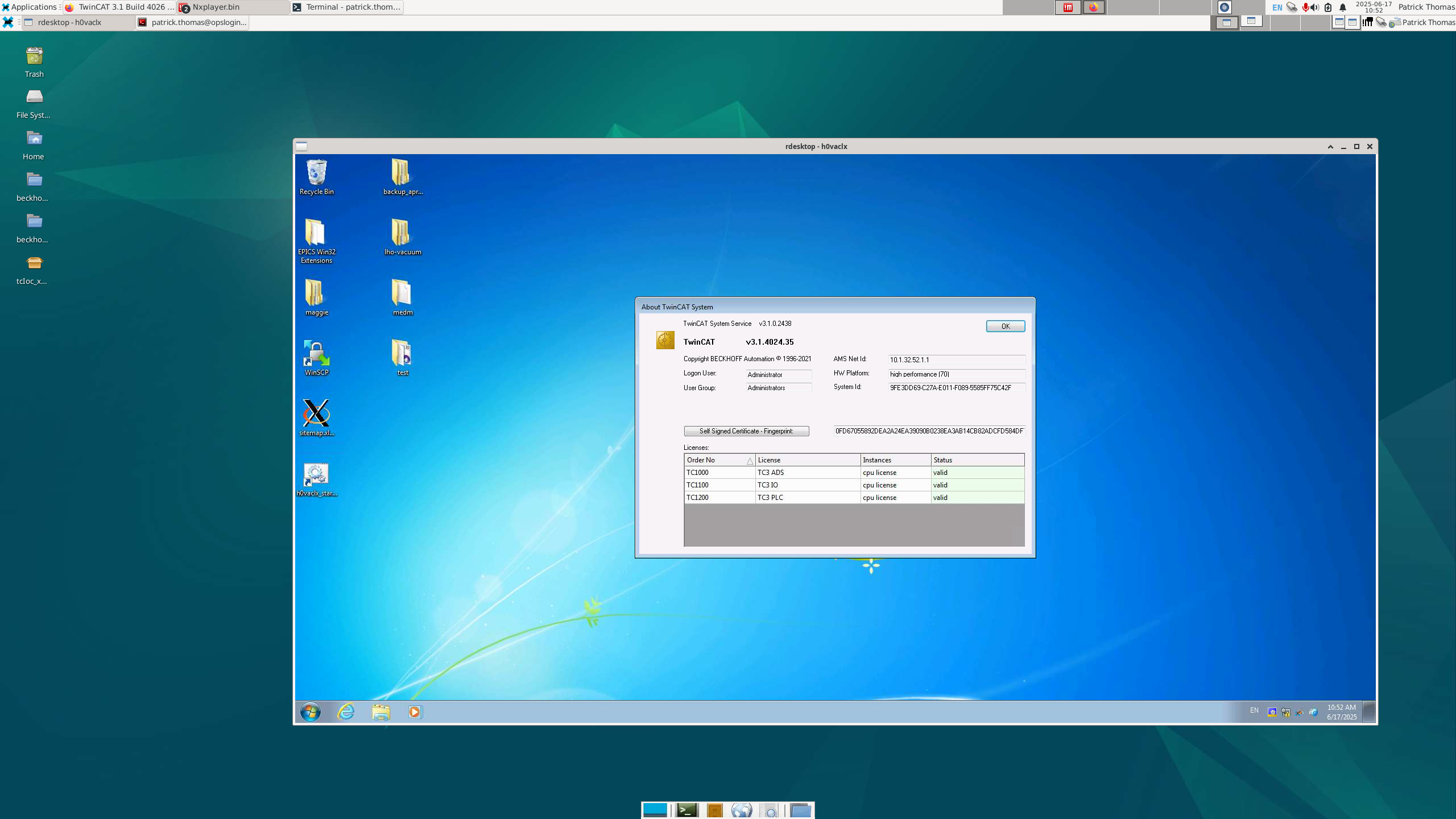Click Show Desktop button in bottom dock
This screenshot has width=1456, height=819.
click(655, 810)
